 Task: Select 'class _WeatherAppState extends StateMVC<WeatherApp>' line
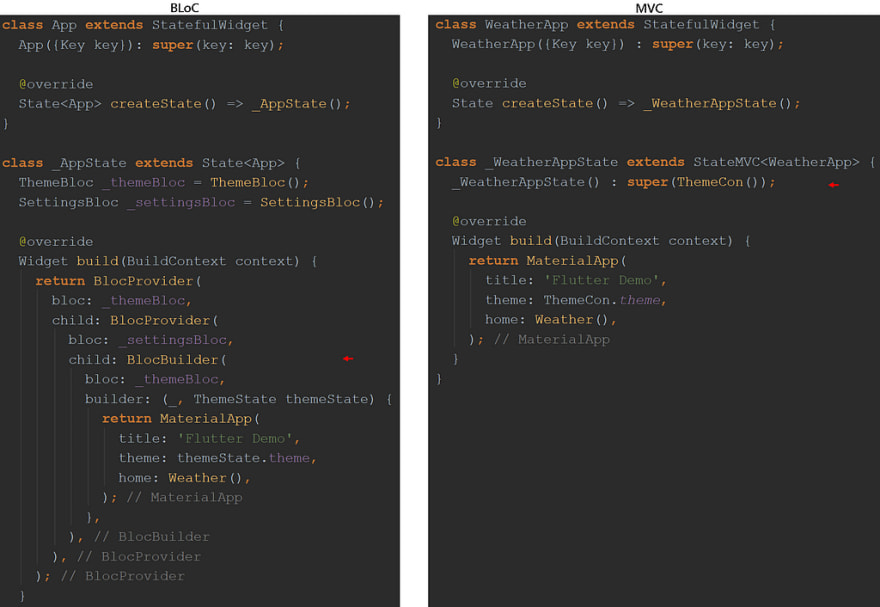pyautogui.click(x=647, y=163)
